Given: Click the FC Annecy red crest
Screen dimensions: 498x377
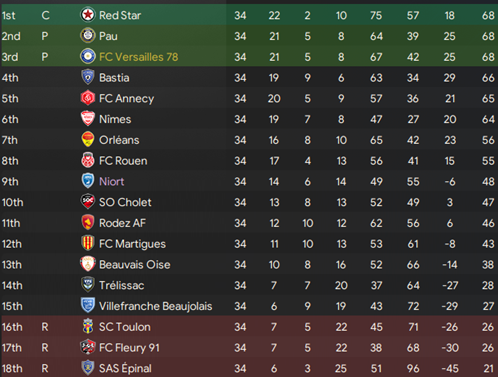Looking at the screenshot, I should 88,98.
